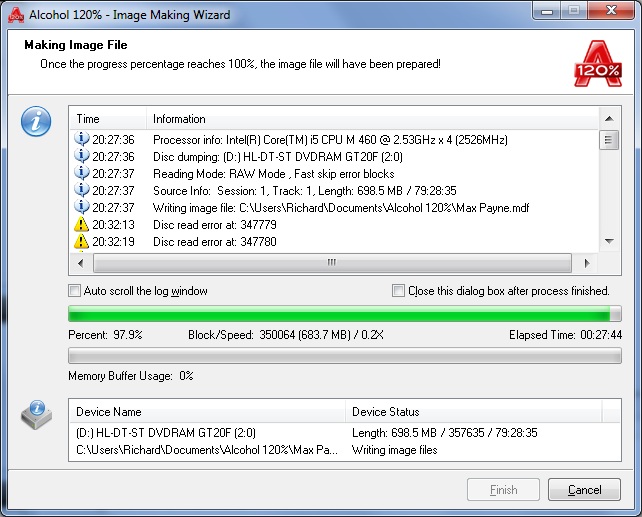Click the 'Percent: 97.9%' readout

(105, 335)
